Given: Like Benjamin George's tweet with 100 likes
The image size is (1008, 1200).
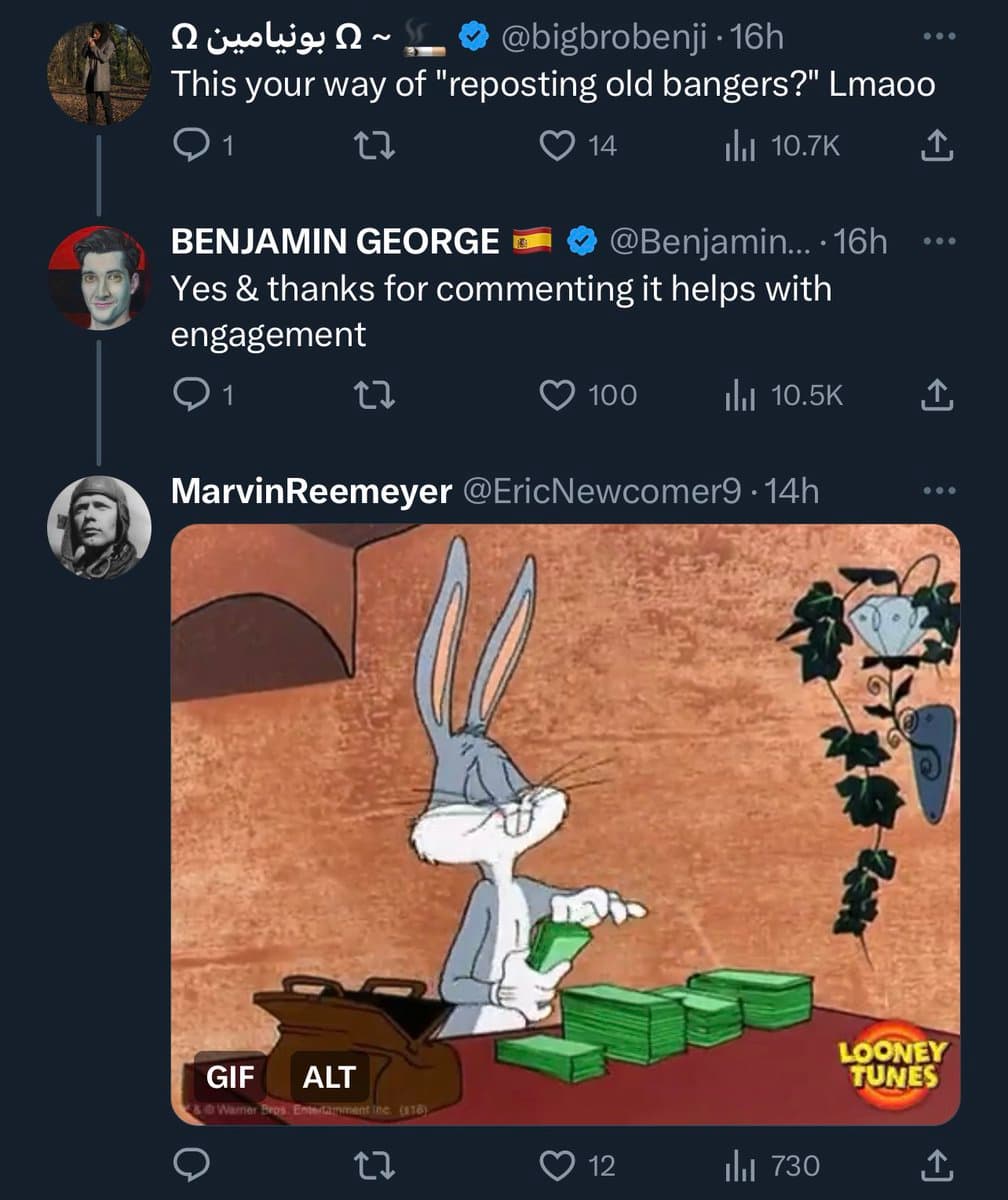Looking at the screenshot, I should pyautogui.click(x=556, y=396).
